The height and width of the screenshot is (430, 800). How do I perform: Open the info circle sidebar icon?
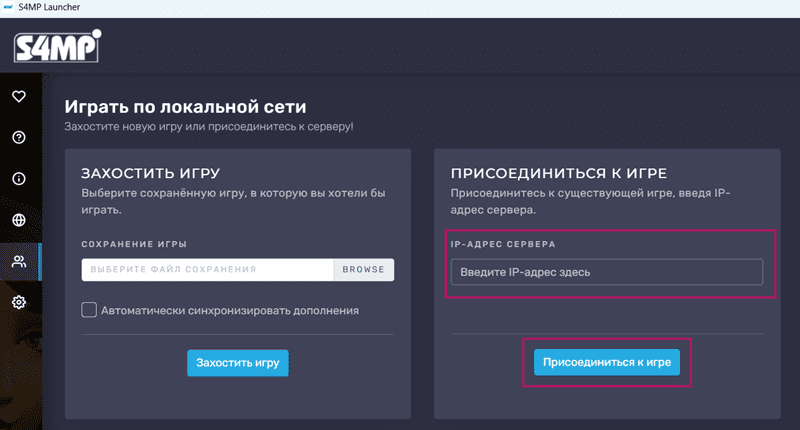(19, 179)
